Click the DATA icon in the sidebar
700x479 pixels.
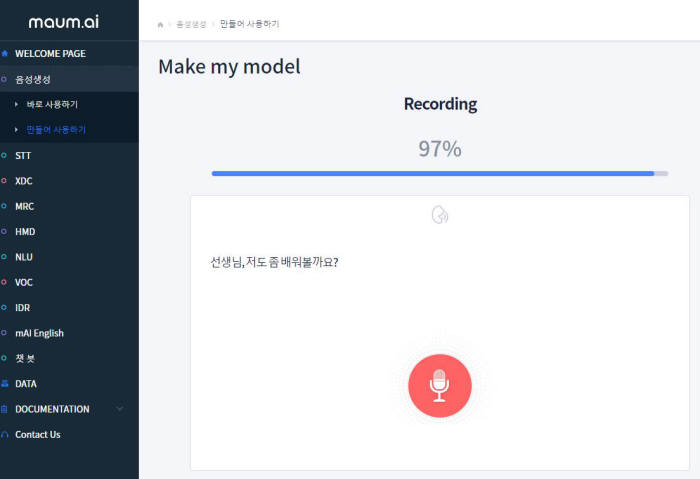click(5, 383)
